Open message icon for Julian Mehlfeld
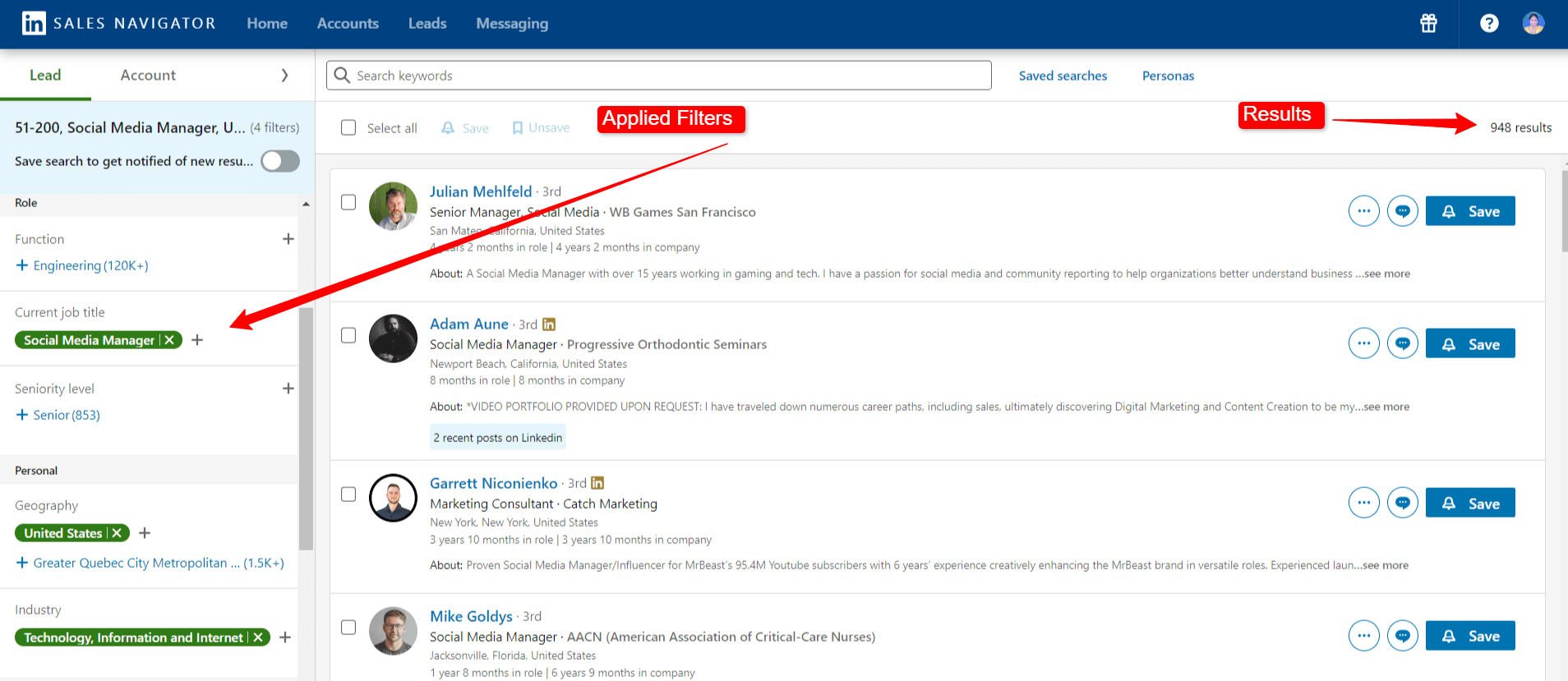Viewport: 1568px width, 681px height. [x=1402, y=211]
